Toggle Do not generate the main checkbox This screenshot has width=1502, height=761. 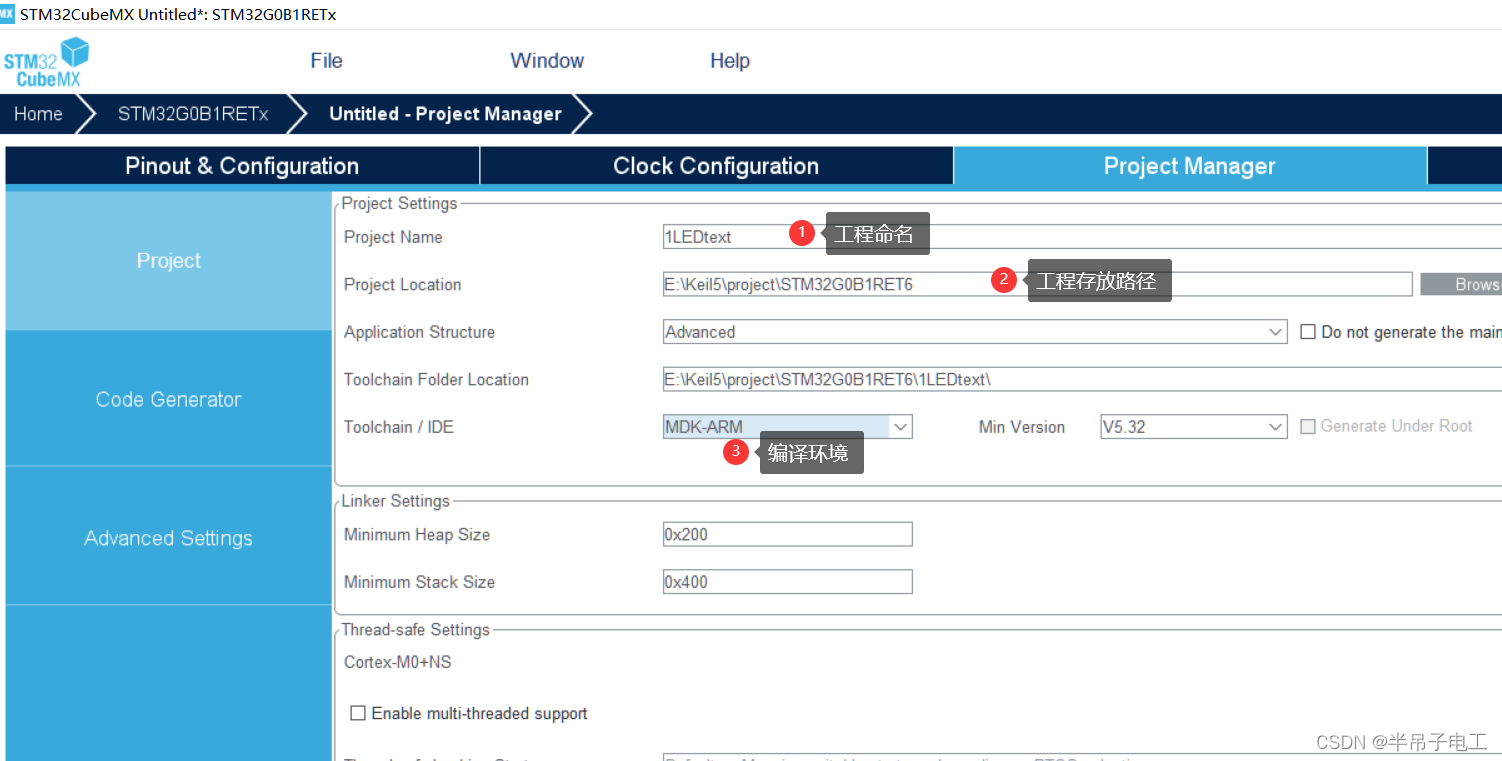coord(1308,332)
